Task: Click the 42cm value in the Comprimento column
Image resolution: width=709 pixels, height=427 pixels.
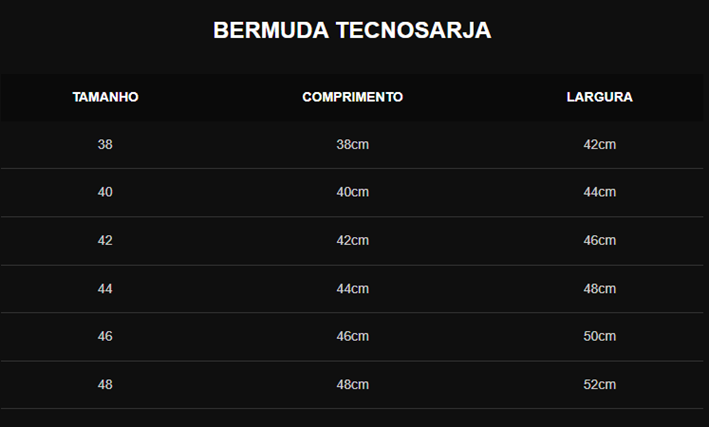Action: coord(352,240)
